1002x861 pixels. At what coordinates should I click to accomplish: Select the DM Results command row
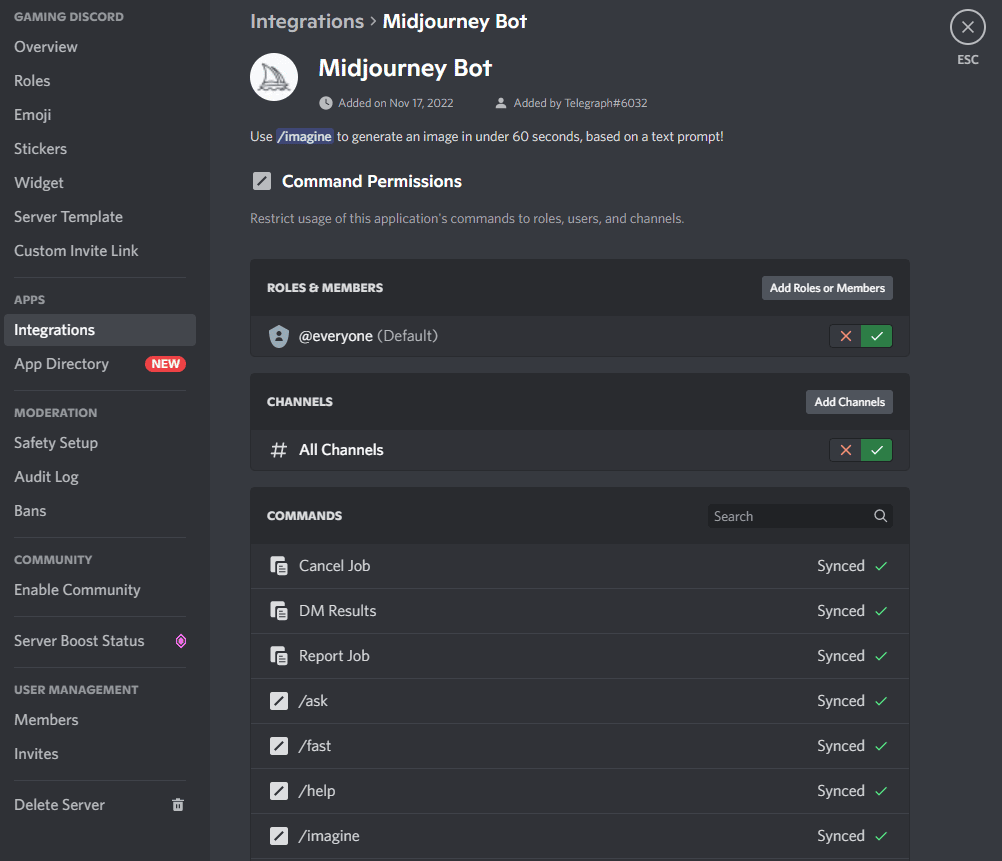point(580,611)
